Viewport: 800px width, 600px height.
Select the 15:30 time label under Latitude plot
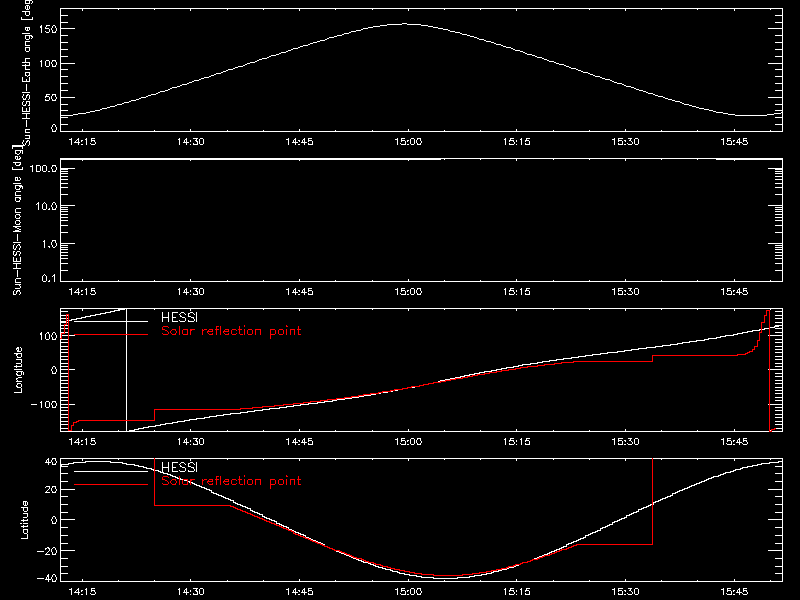[625, 591]
